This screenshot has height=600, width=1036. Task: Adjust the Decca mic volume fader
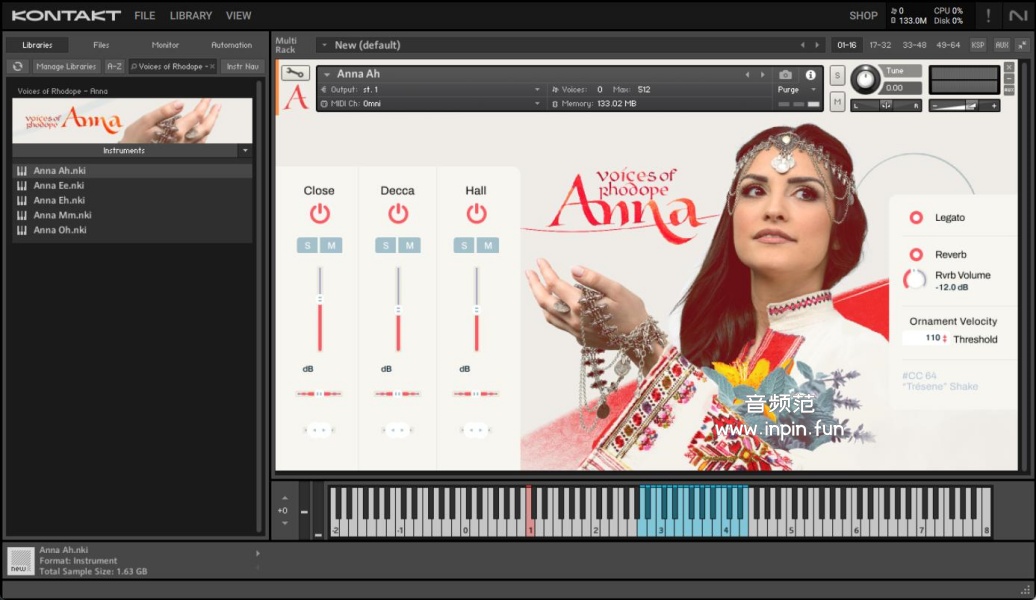[x=398, y=309]
